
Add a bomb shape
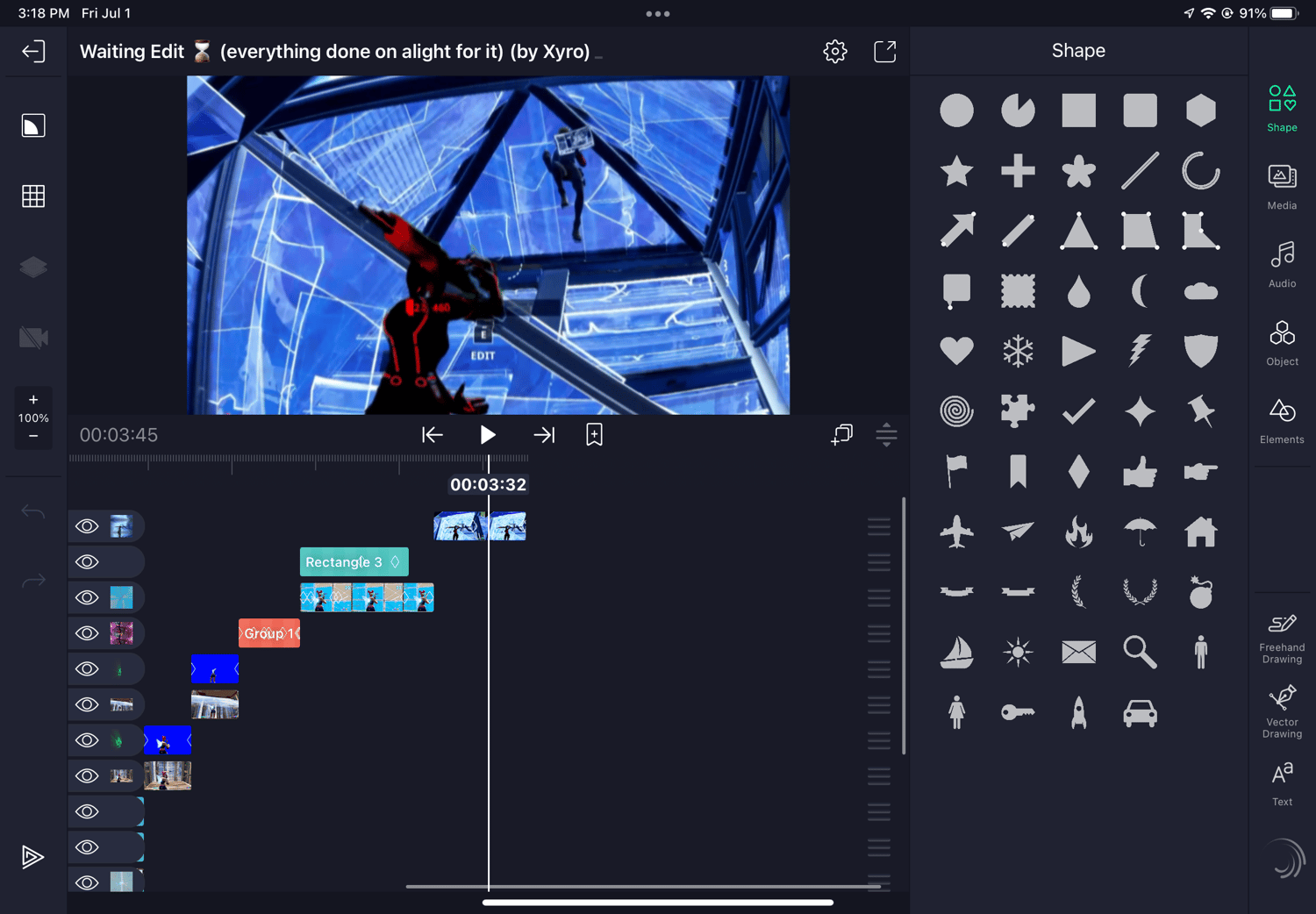tap(1201, 592)
